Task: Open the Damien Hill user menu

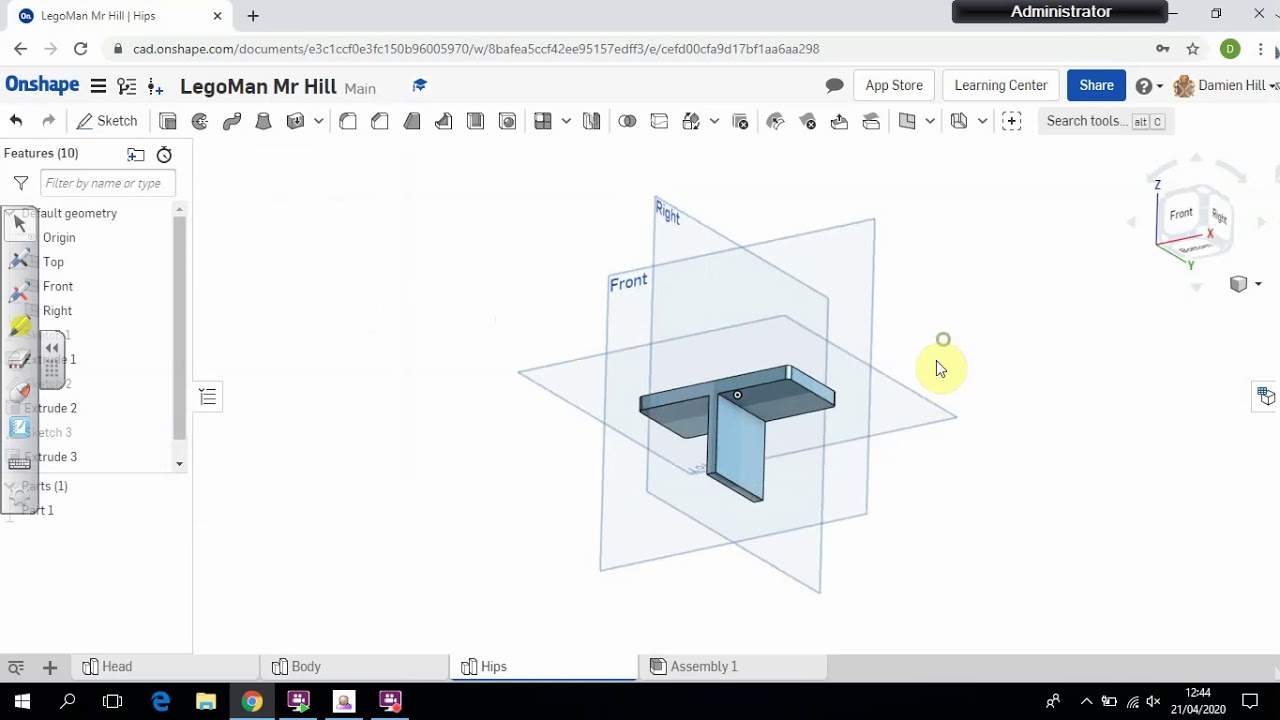Action: point(1225,86)
